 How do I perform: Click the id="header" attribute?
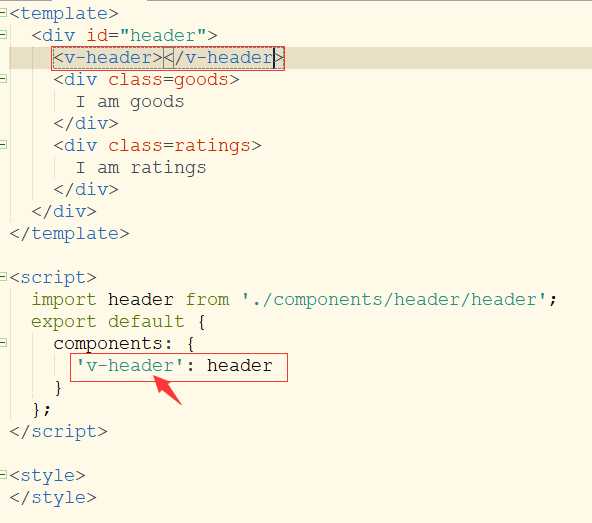pyautogui.click(x=146, y=35)
